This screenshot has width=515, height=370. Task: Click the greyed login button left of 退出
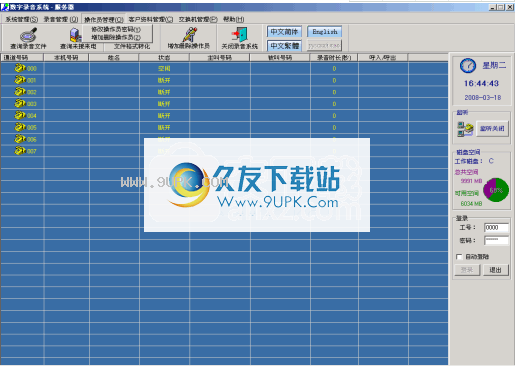point(467,270)
